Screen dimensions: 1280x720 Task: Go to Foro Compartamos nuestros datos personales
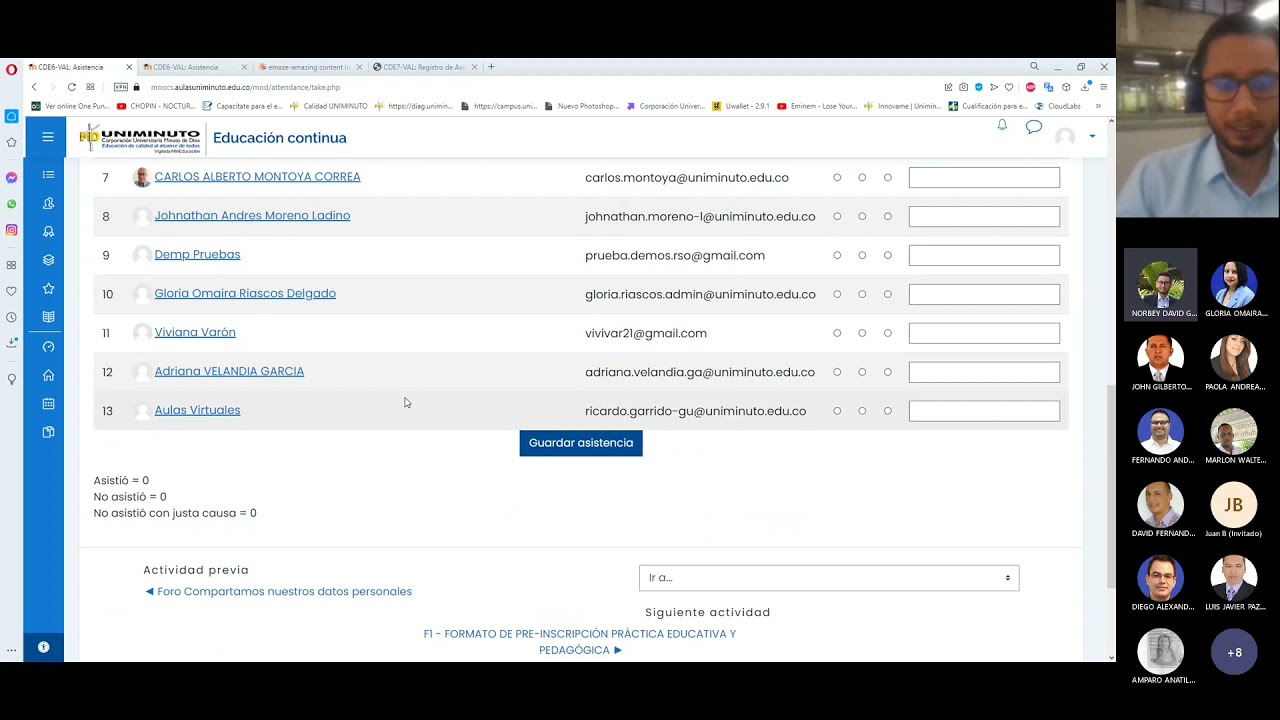pos(278,592)
